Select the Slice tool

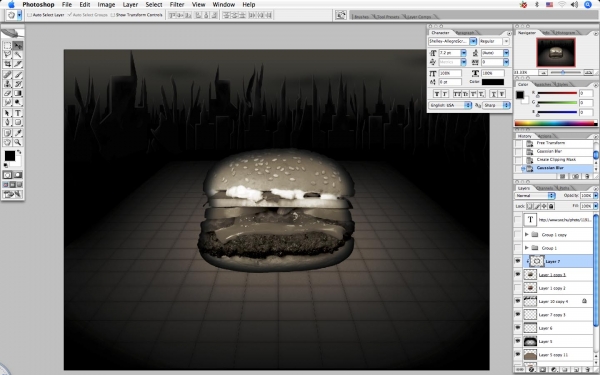tap(18, 64)
